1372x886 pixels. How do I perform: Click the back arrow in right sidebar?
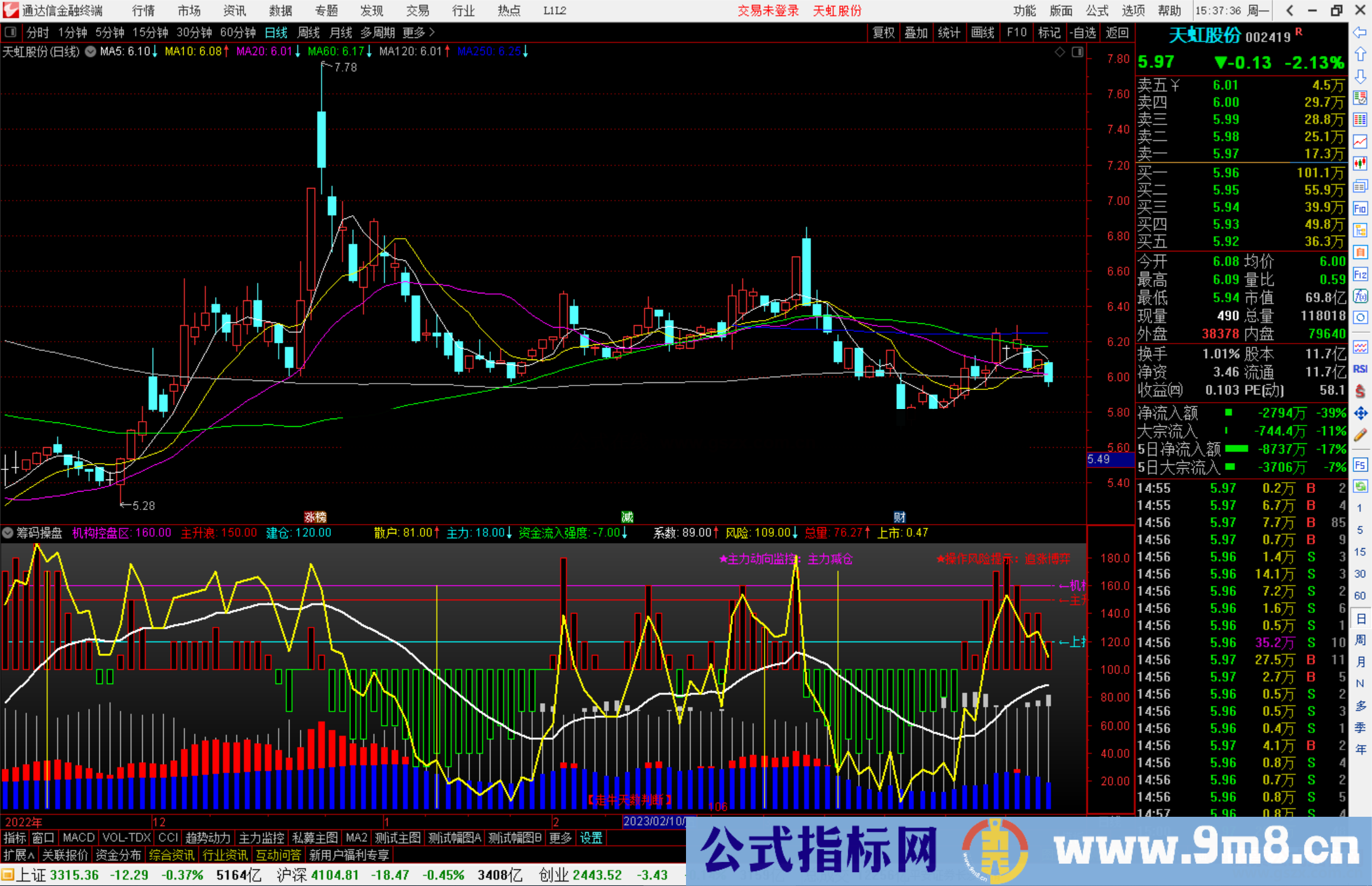pyautogui.click(x=1360, y=32)
